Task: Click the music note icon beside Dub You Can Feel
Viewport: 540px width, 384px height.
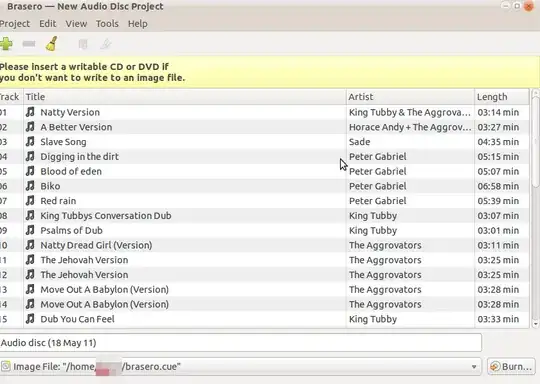Action: [30, 319]
